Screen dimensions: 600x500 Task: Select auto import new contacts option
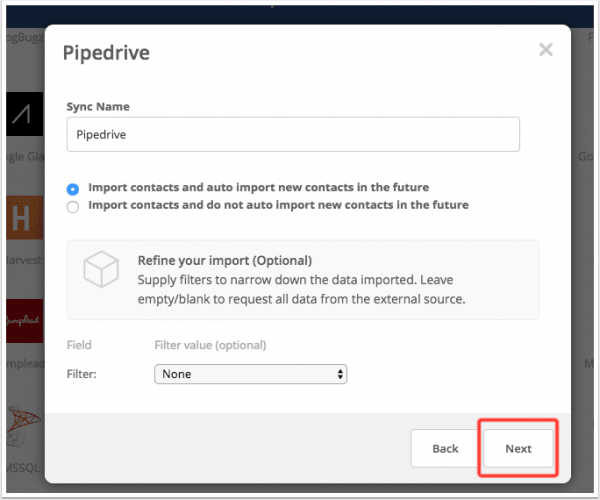73,189
